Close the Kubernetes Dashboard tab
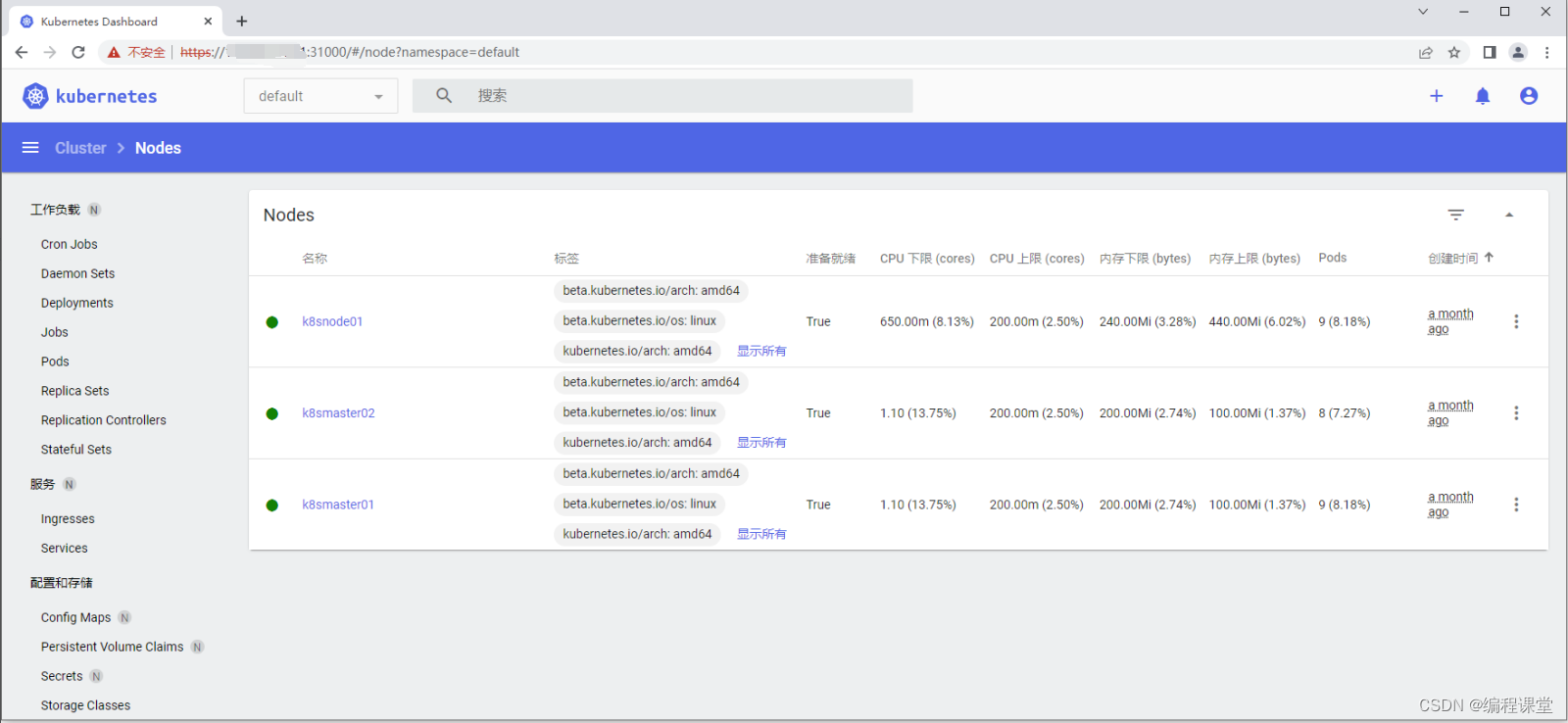 pyautogui.click(x=208, y=21)
